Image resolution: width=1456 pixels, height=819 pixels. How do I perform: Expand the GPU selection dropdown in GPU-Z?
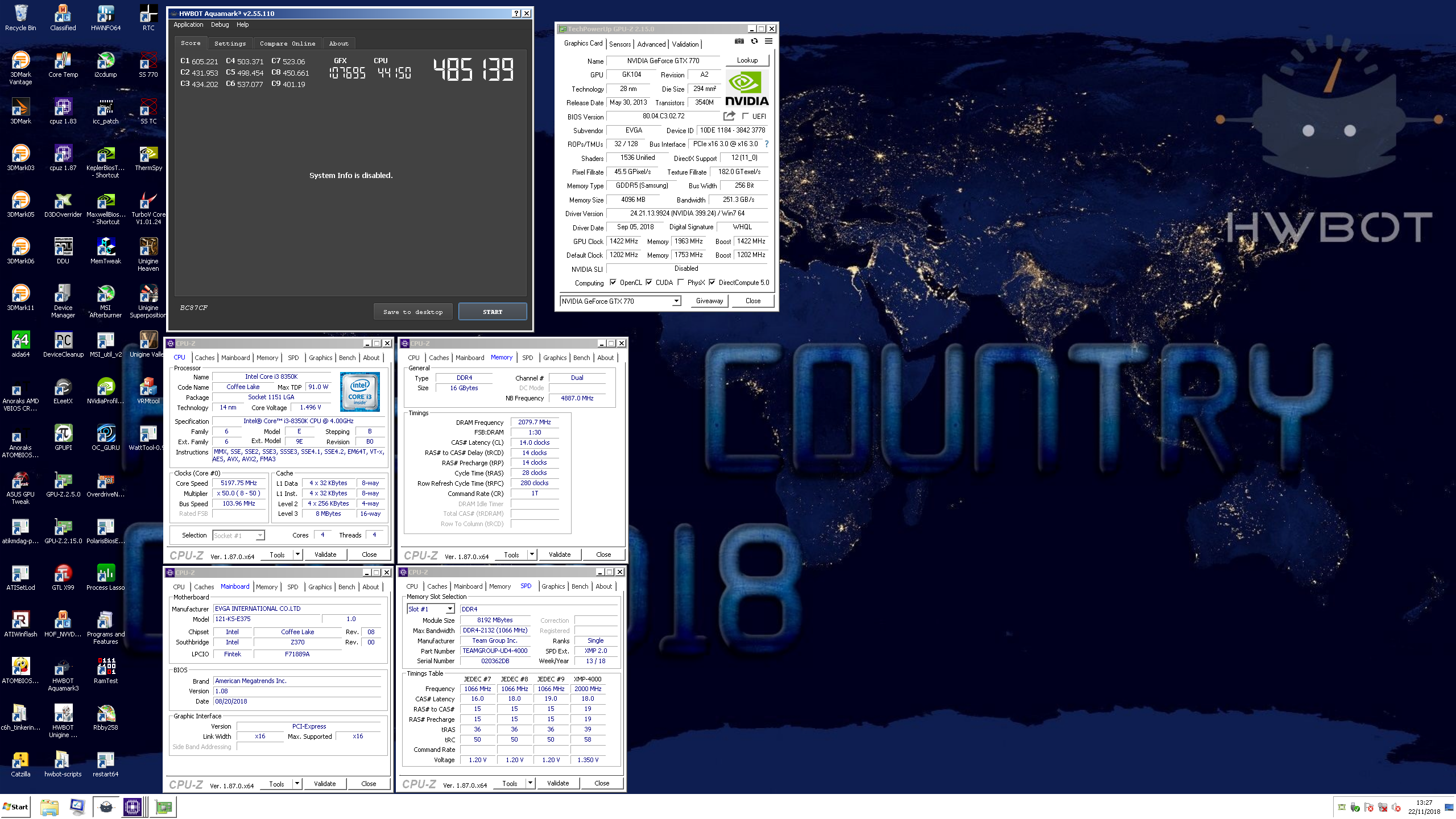(676, 301)
